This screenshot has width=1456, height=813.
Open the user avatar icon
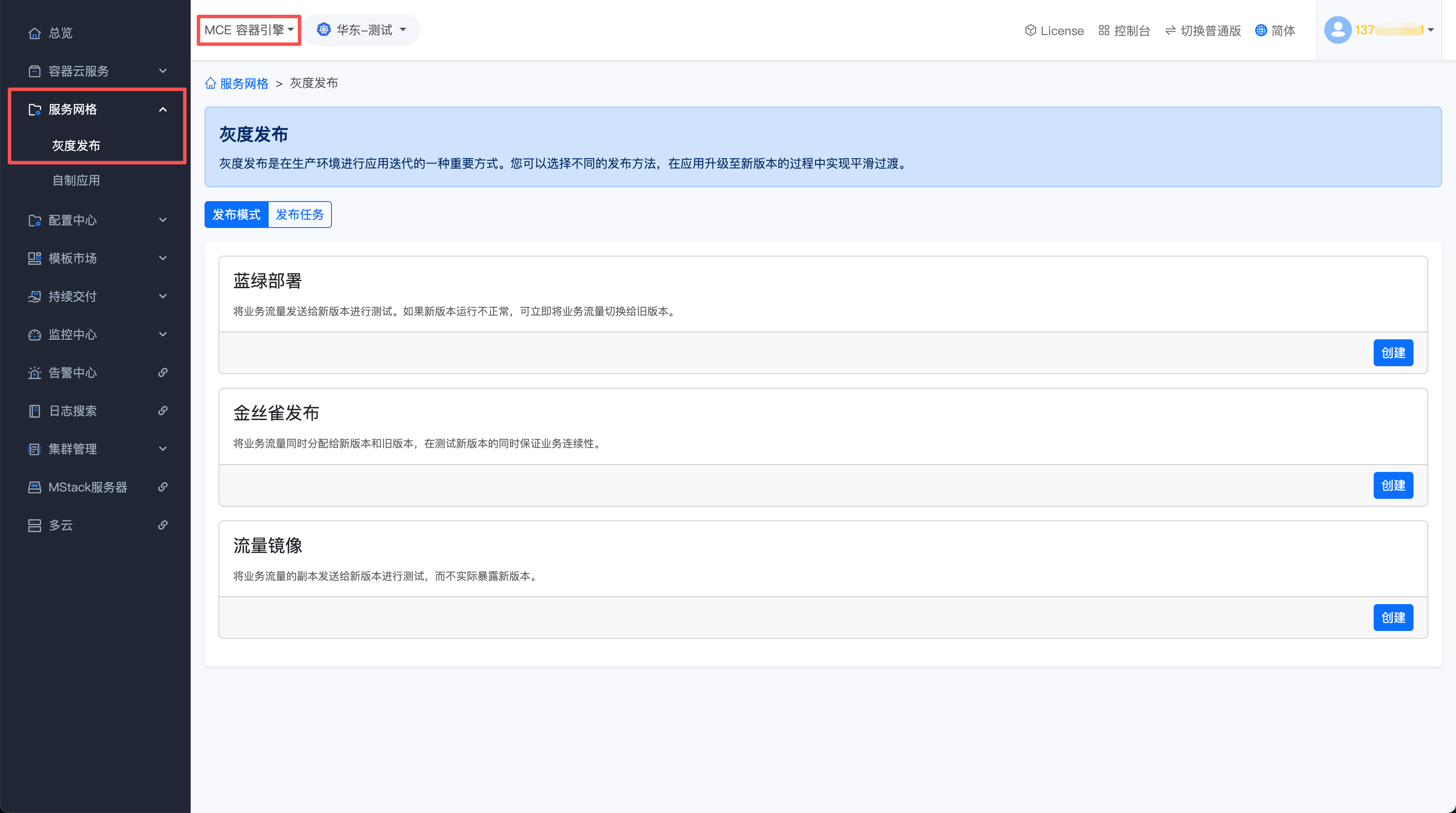click(x=1337, y=30)
